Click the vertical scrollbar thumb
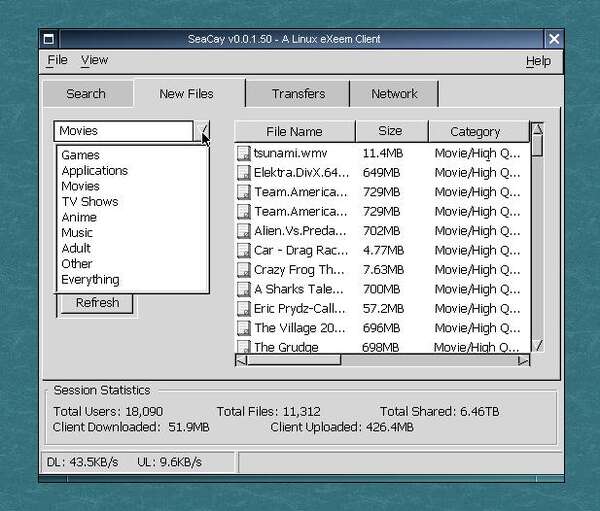The width and height of the screenshot is (600, 511). (538, 146)
